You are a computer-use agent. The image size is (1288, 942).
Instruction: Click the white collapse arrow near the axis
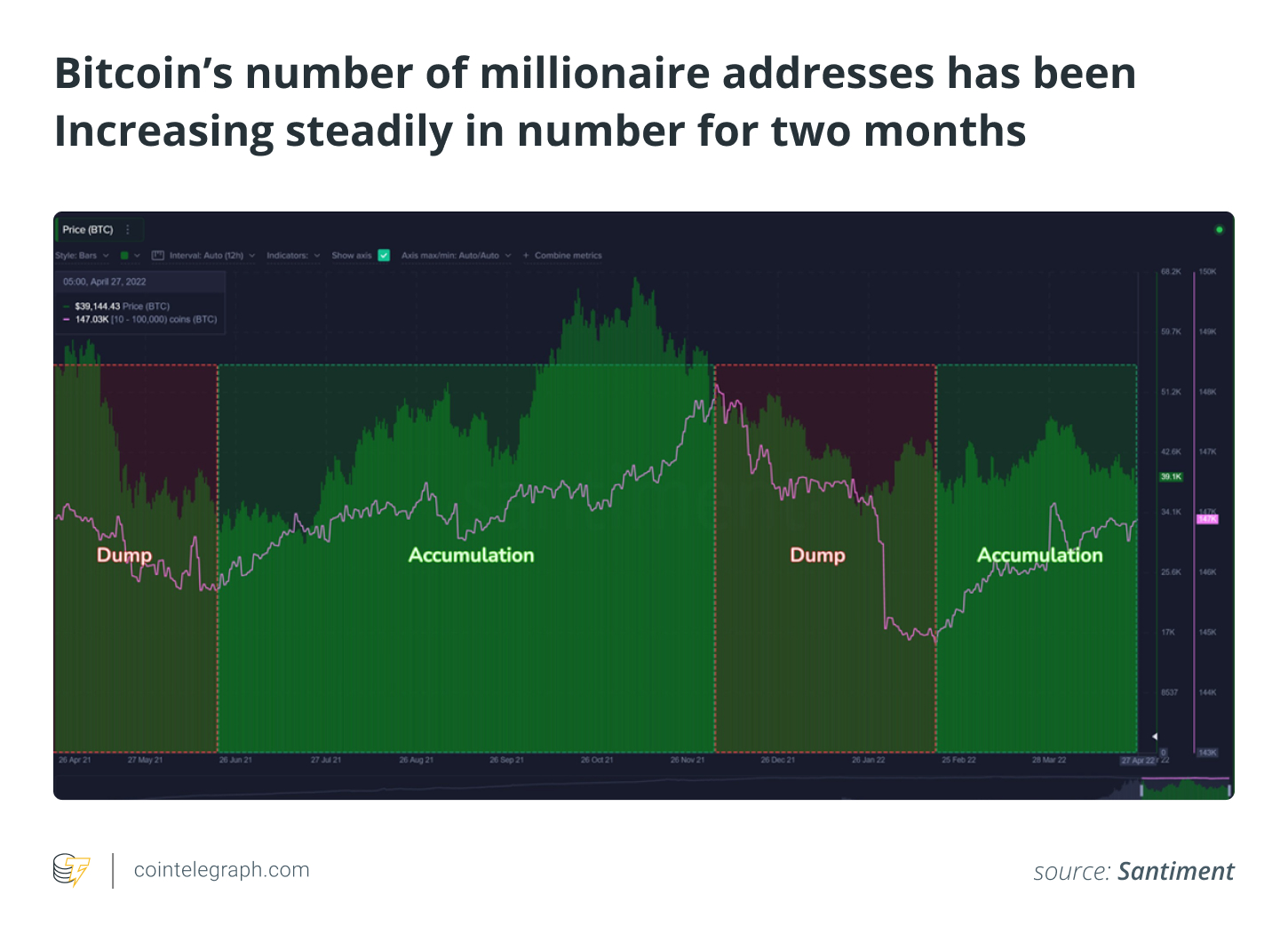(1154, 736)
